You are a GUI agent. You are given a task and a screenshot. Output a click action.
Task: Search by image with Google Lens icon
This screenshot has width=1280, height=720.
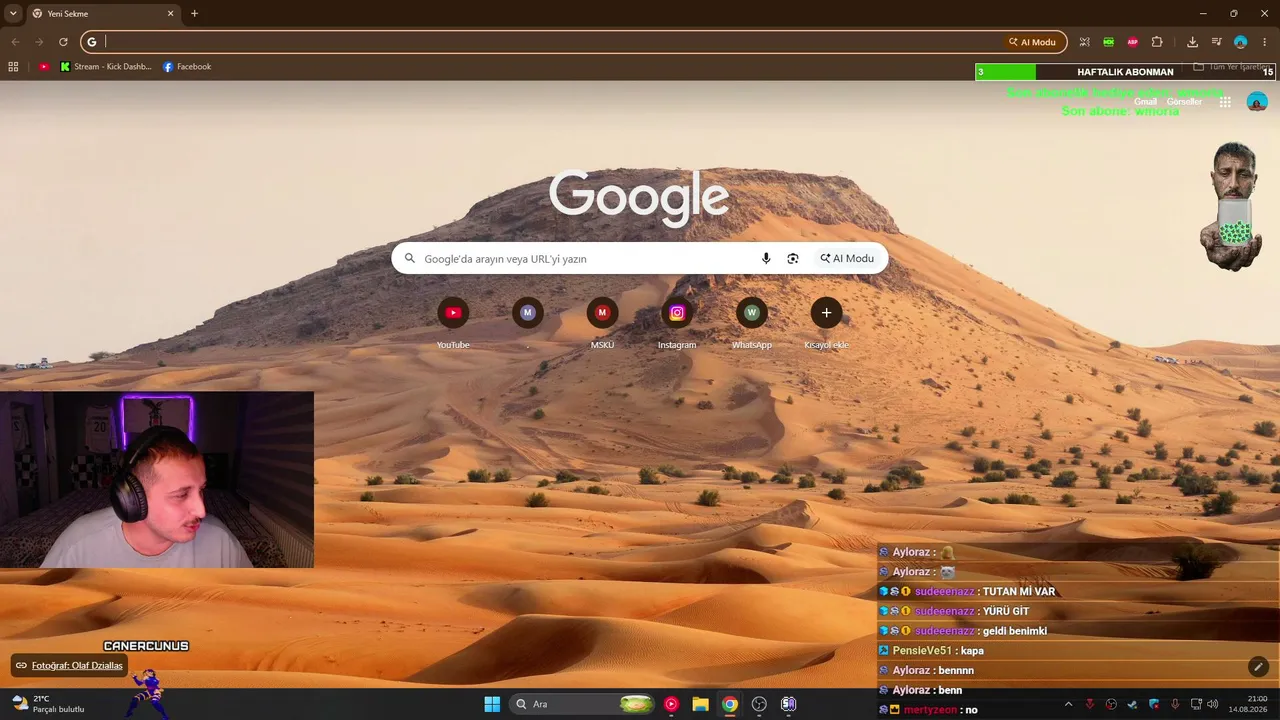point(793,258)
